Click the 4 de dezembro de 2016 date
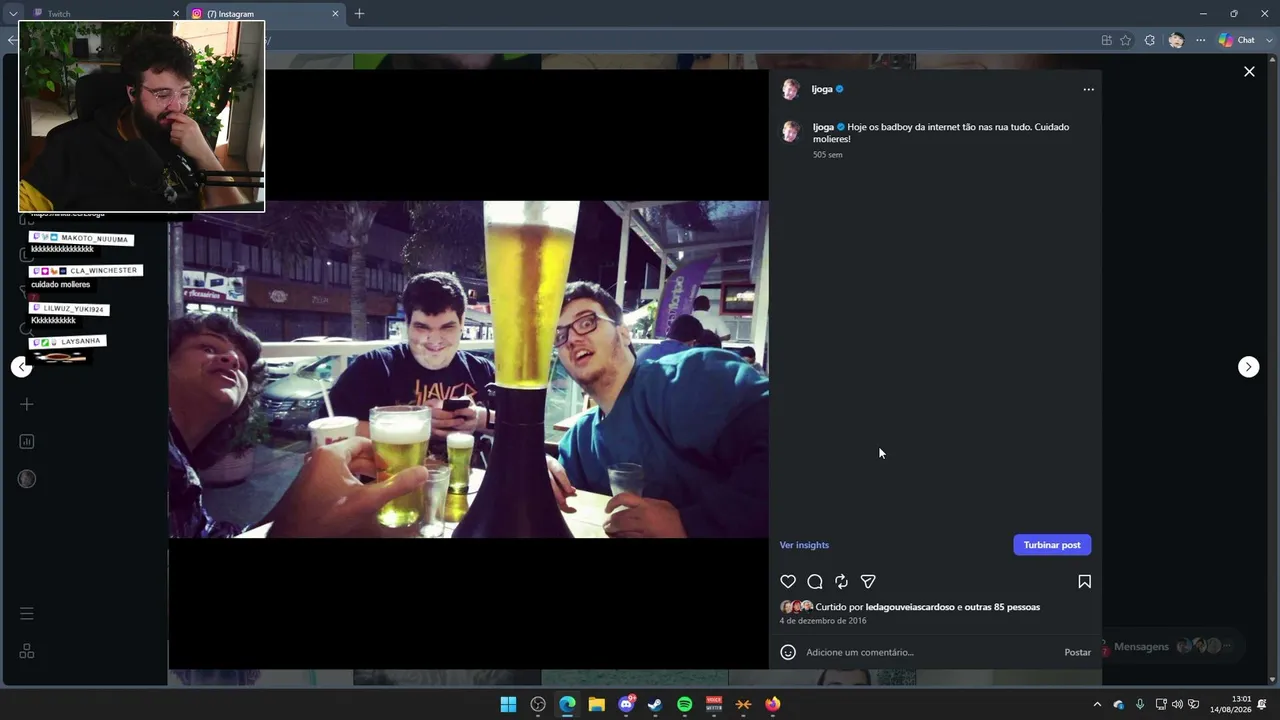This screenshot has height=720, width=1280. (x=823, y=621)
